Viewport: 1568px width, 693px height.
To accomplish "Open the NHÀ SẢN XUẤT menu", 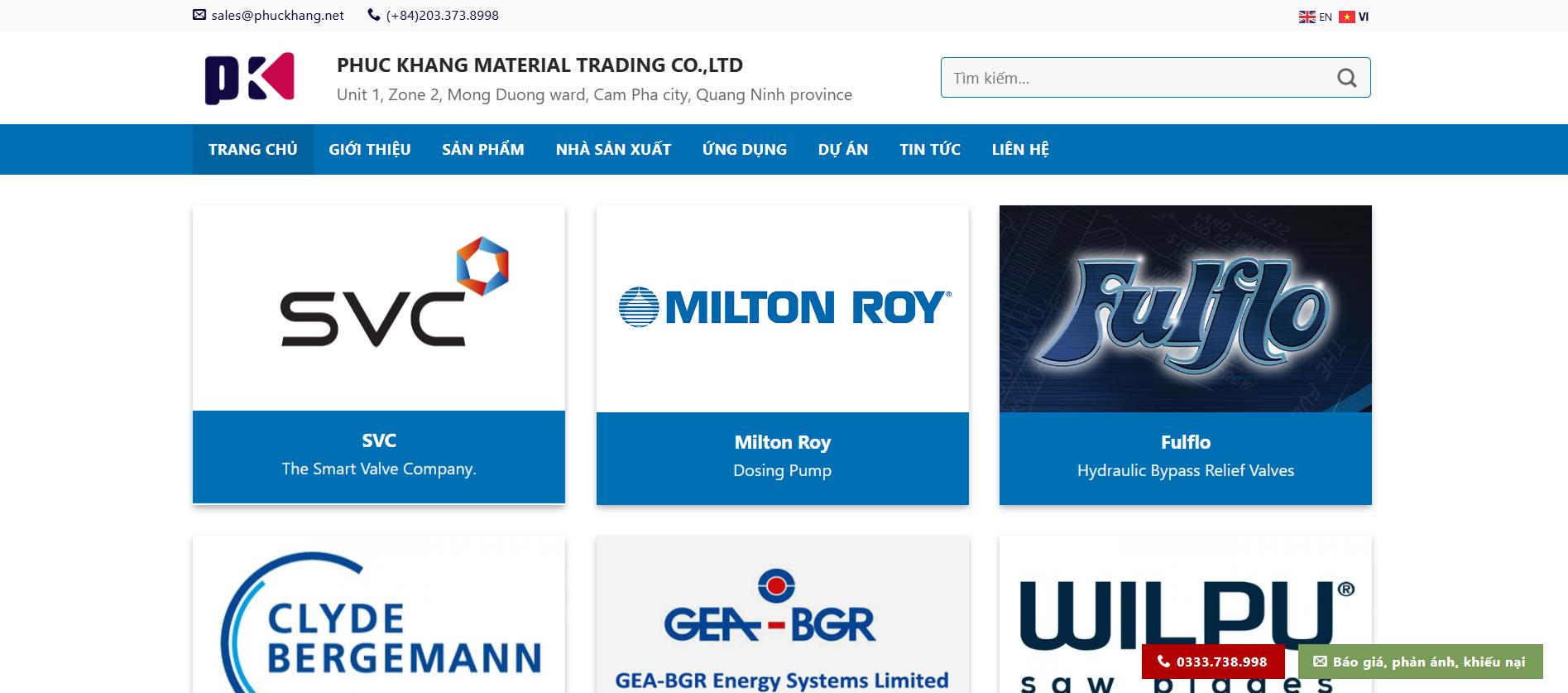I will 613,150.
